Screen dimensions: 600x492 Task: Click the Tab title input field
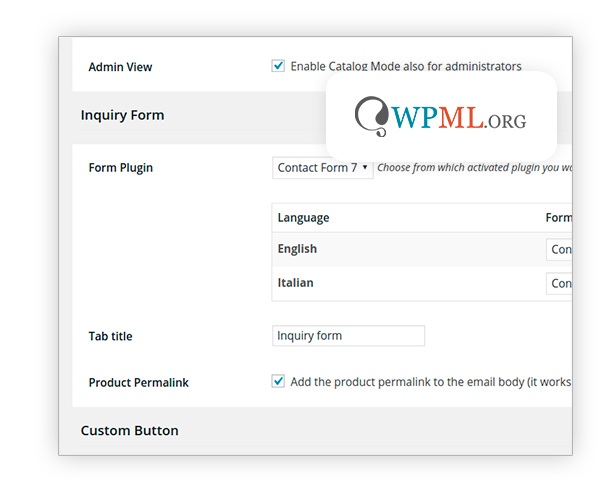click(348, 336)
